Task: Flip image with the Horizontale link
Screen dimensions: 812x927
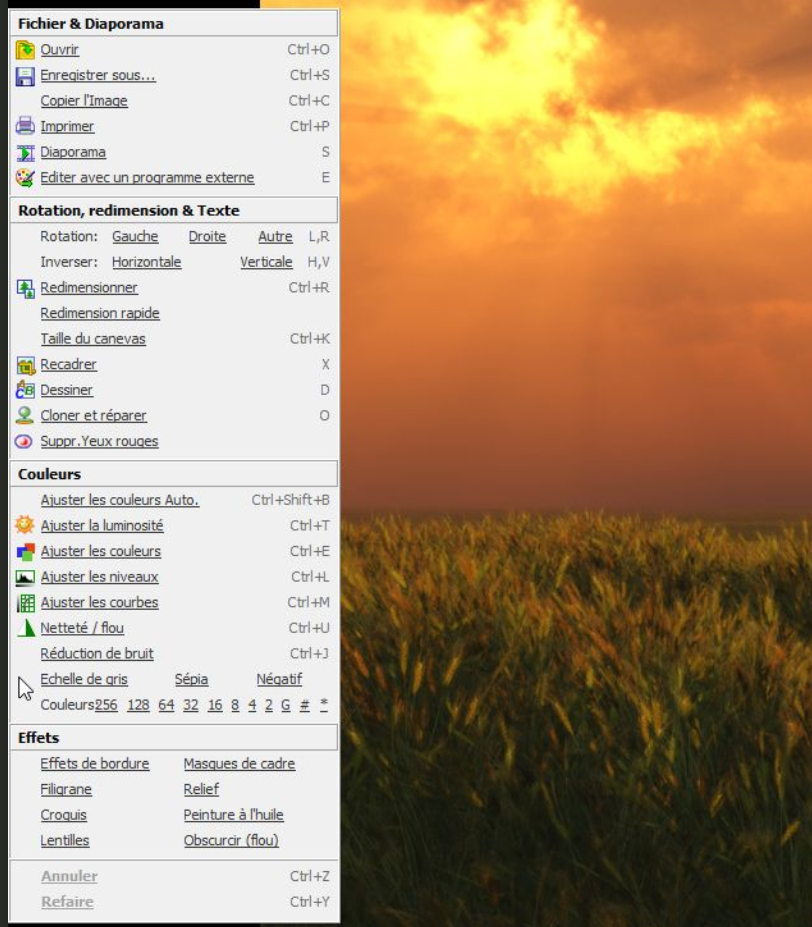Action: [146, 262]
